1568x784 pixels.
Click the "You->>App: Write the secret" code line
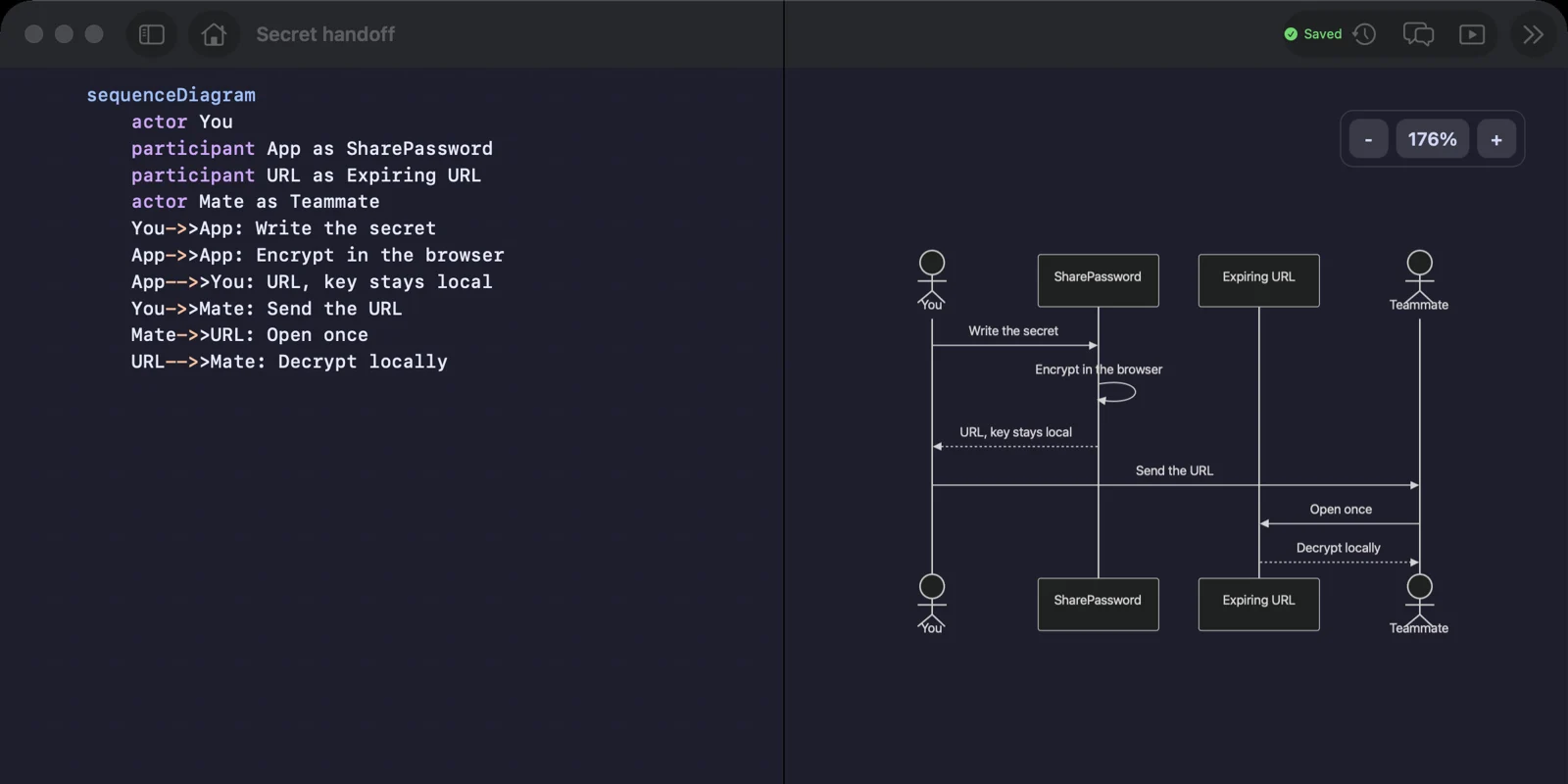pyautogui.click(x=284, y=228)
